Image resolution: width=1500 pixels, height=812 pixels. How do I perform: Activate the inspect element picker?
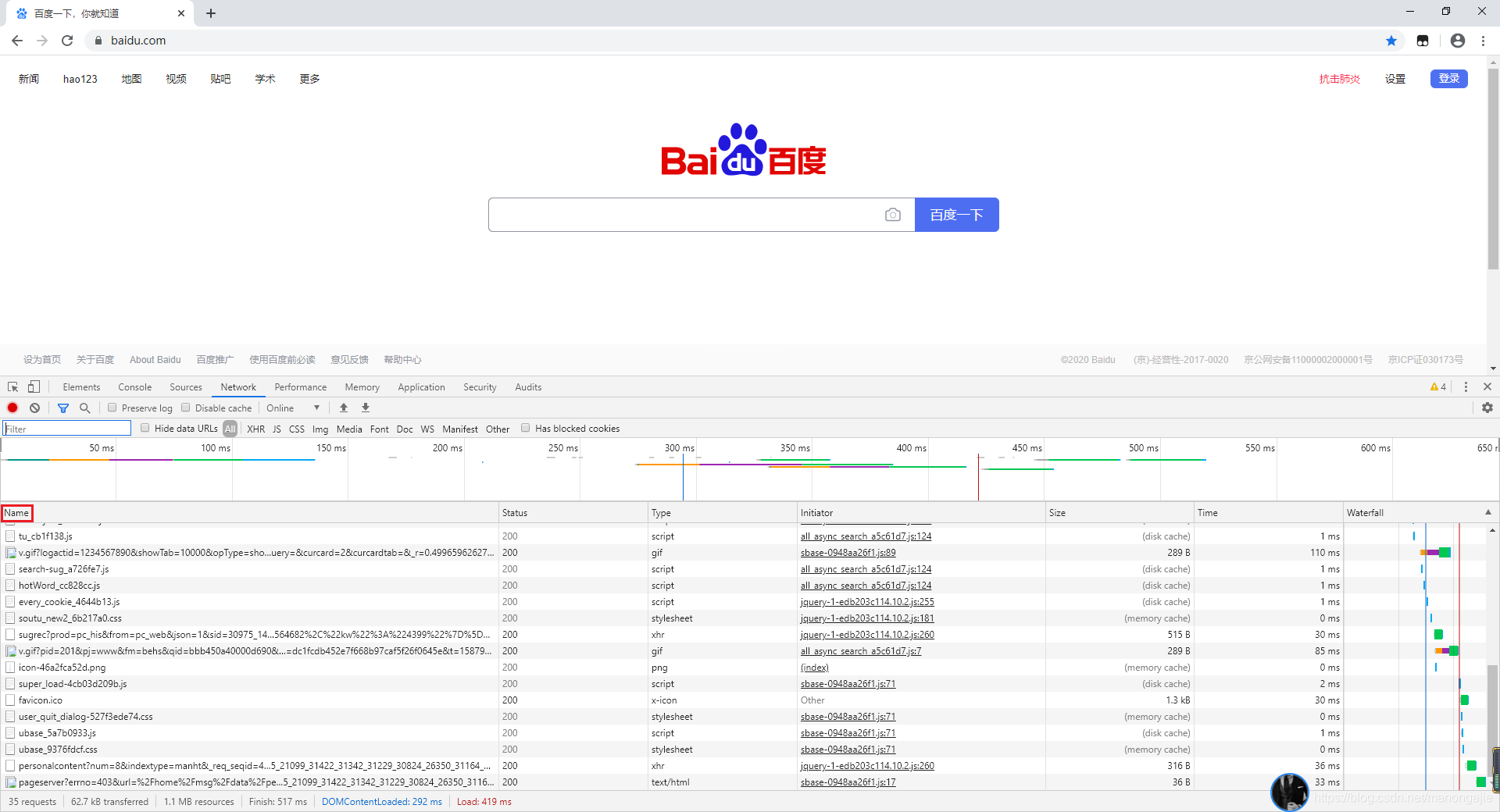pos(13,387)
